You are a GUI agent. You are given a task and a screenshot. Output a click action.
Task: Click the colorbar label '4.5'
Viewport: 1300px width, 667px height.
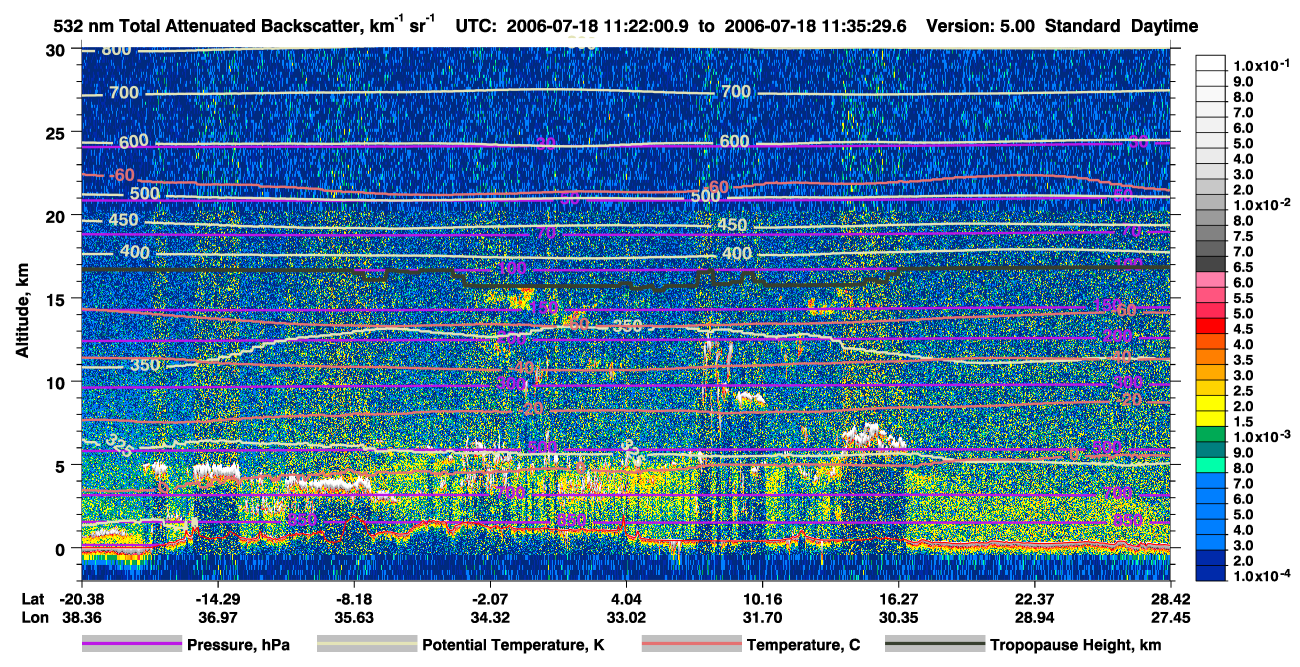[x=1243, y=329]
